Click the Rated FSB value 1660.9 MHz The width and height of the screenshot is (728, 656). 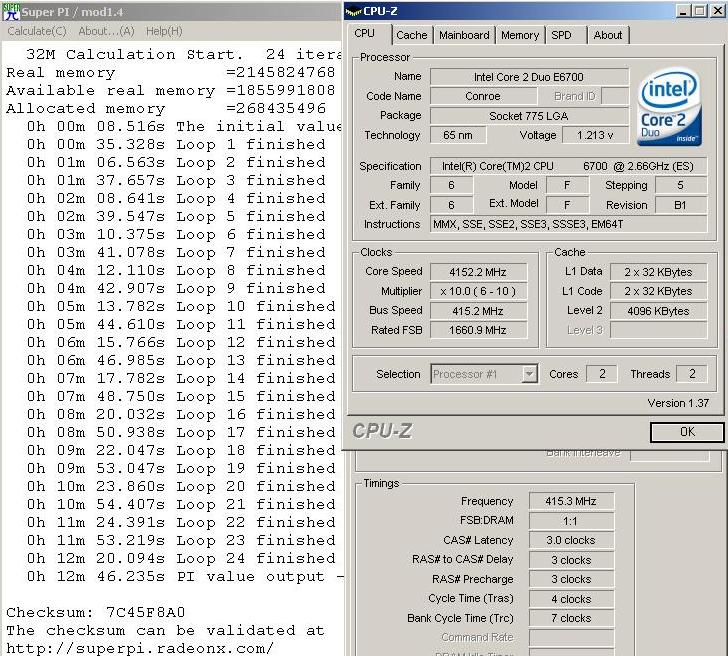(478, 331)
